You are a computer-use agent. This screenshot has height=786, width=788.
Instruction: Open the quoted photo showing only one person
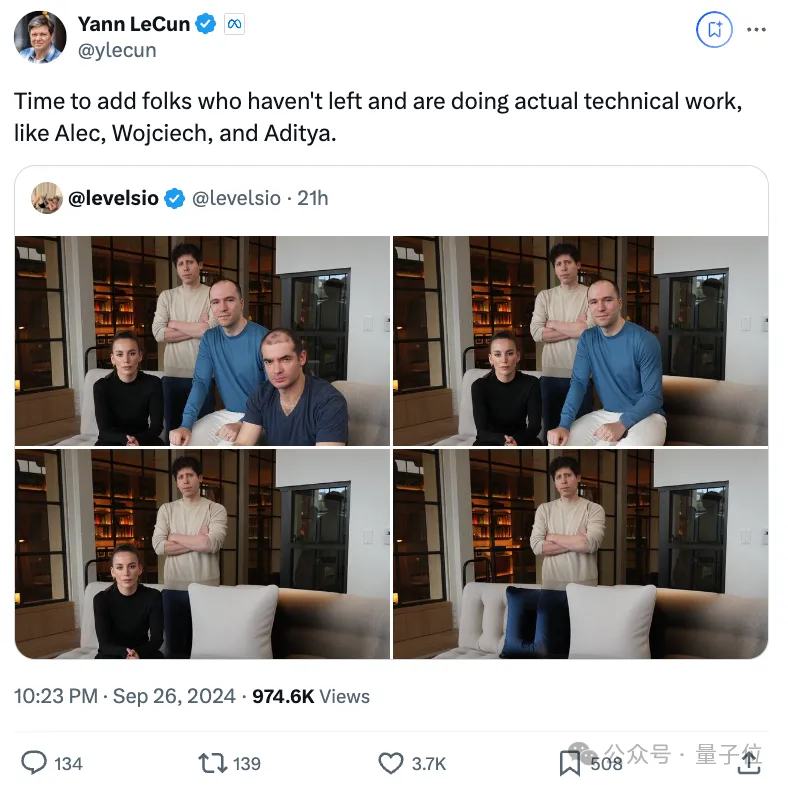point(580,554)
